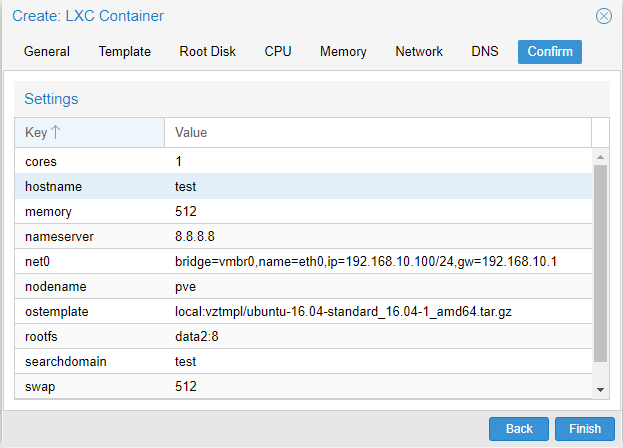Click the scrollbar down arrow
This screenshot has width=623, height=448.
600,390
